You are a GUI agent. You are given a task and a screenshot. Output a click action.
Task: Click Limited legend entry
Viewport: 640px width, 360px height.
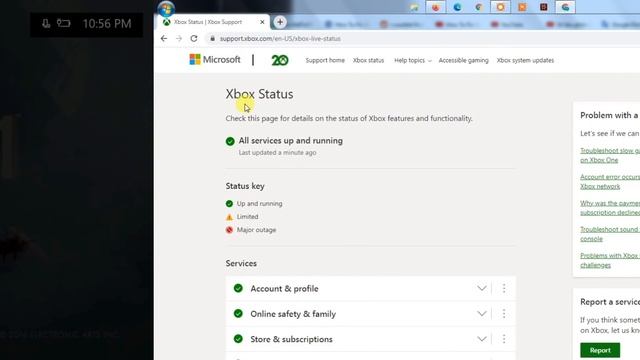coord(242,217)
